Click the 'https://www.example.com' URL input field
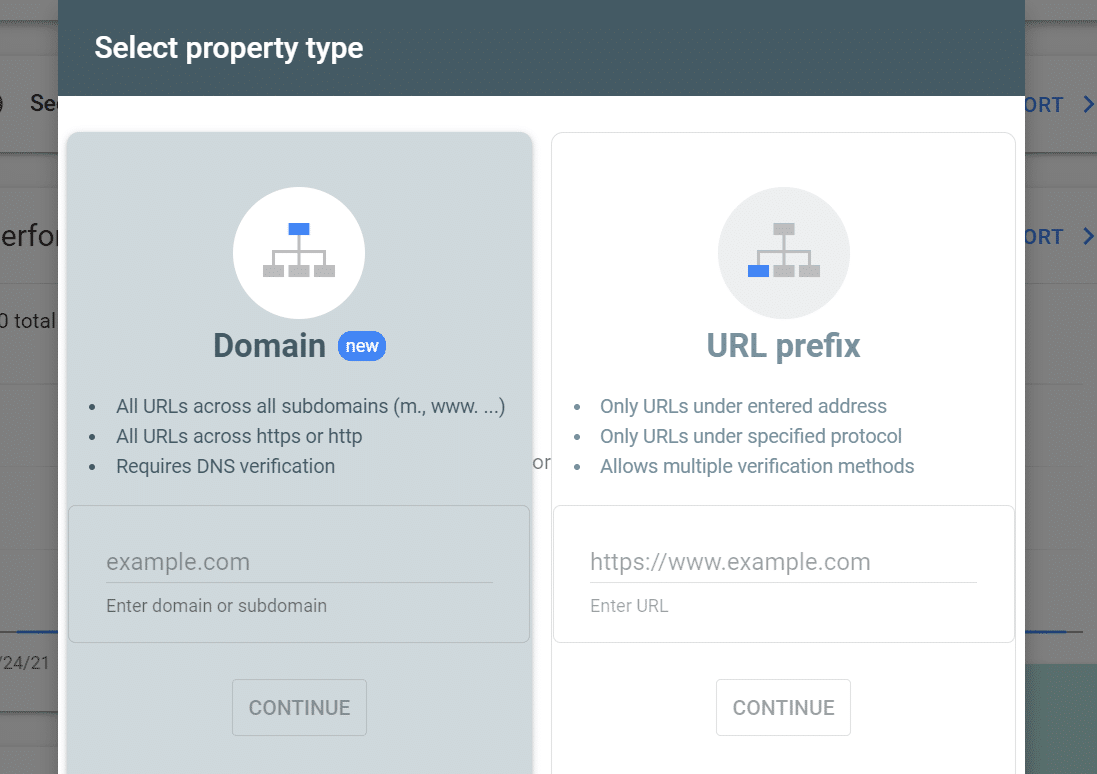 (783, 562)
